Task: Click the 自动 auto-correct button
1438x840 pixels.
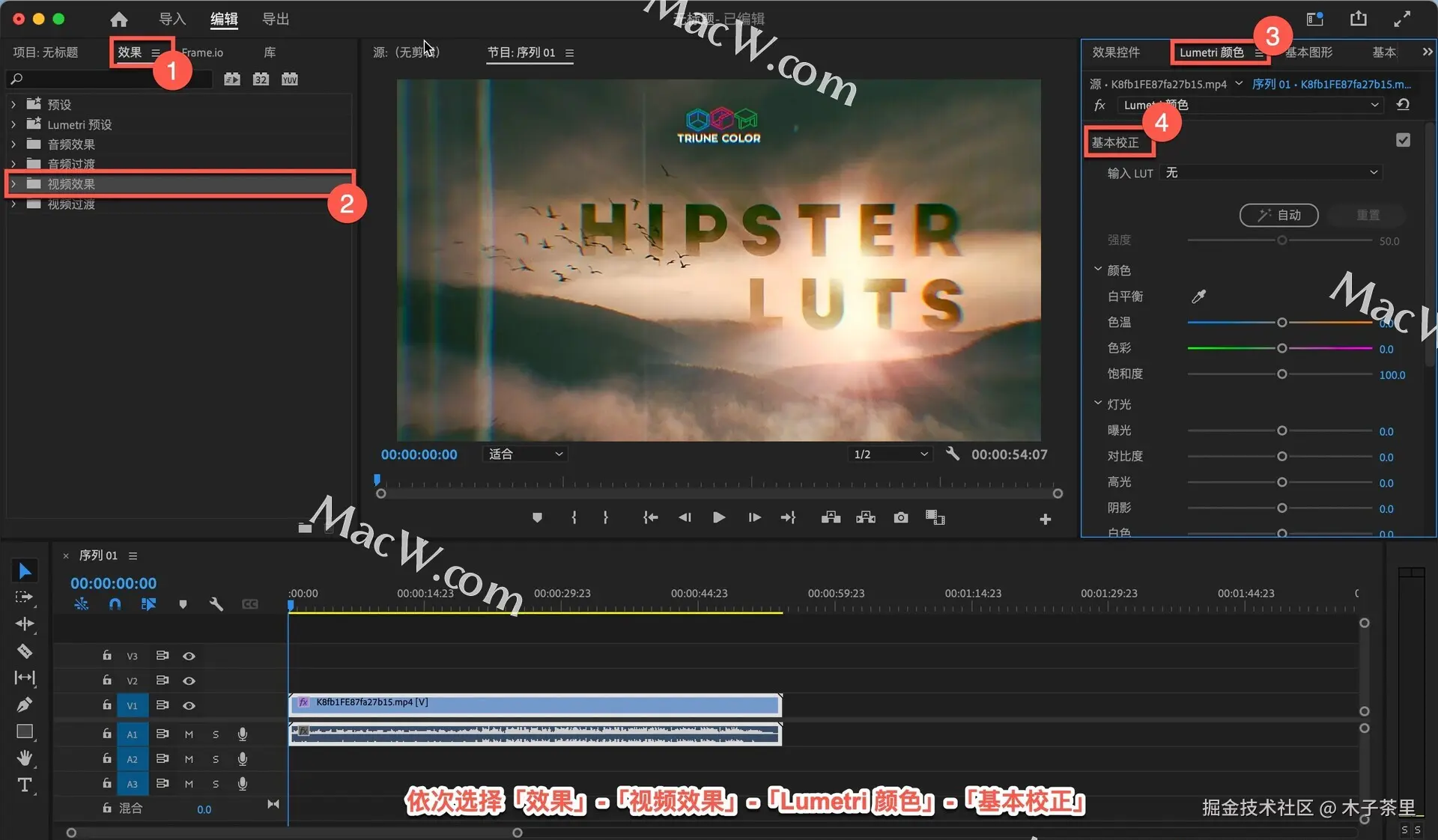Action: [x=1278, y=215]
